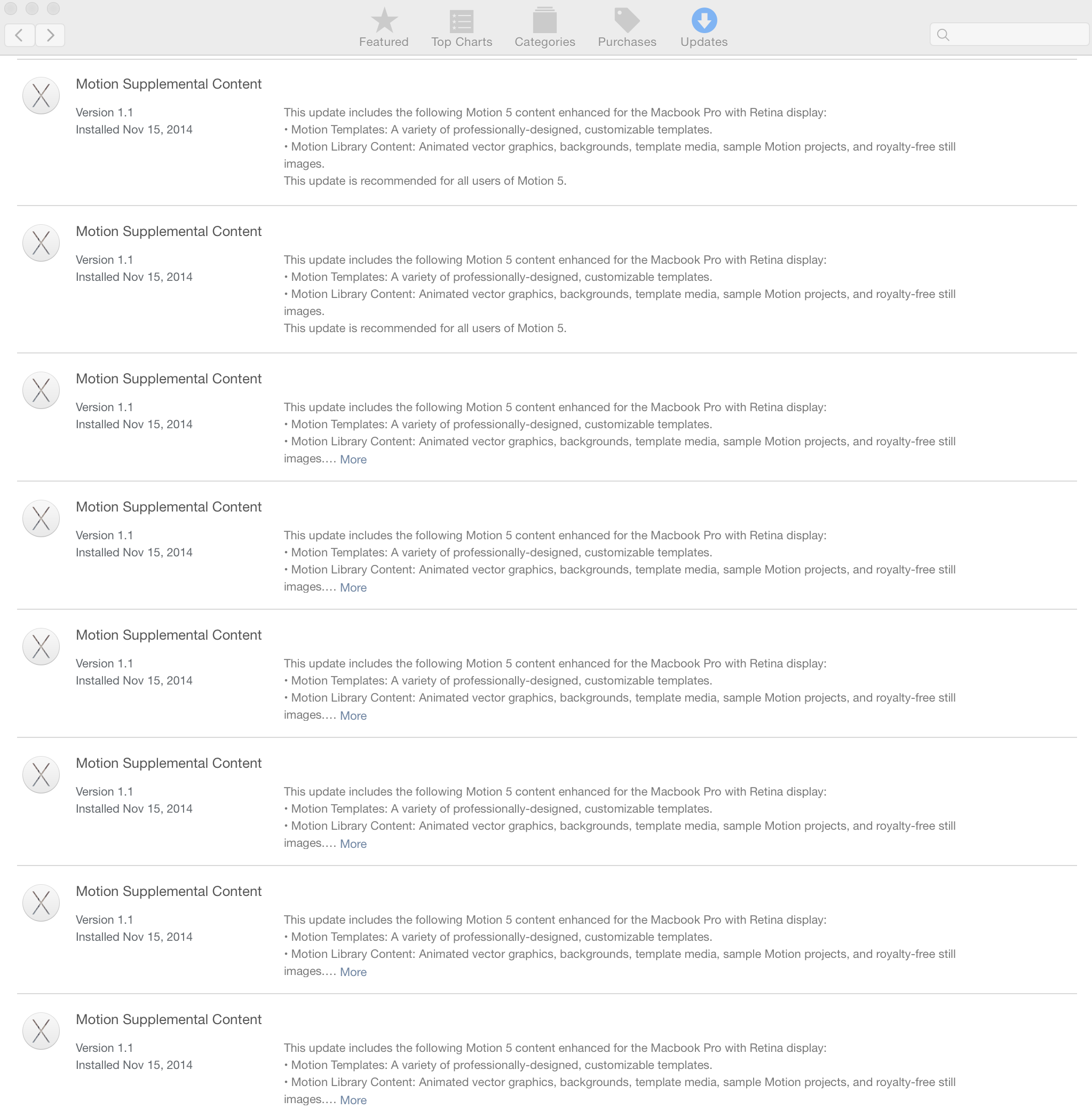Expand the seventh entry's description with More
1092x1117 pixels.
(353, 972)
